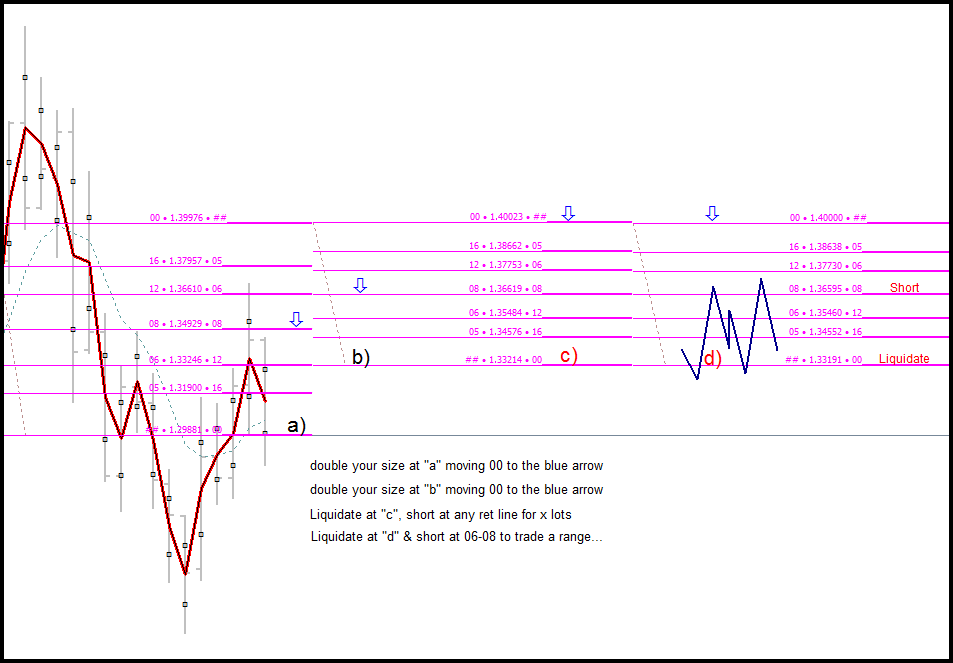This screenshot has height=663, width=953.
Task: Select the 16 • 1.37957 • 05 level label
Action: (186, 261)
